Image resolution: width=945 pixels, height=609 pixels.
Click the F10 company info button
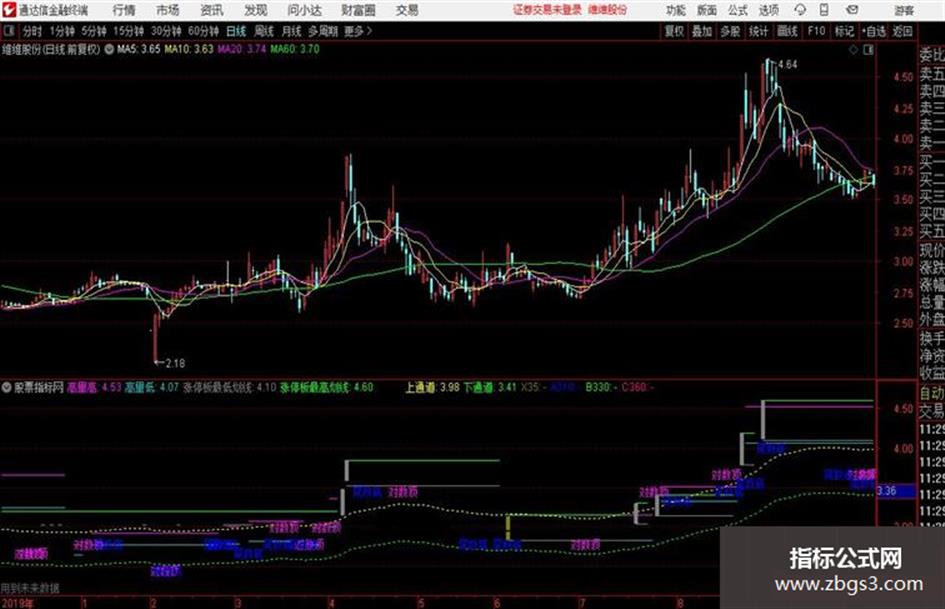[x=816, y=31]
